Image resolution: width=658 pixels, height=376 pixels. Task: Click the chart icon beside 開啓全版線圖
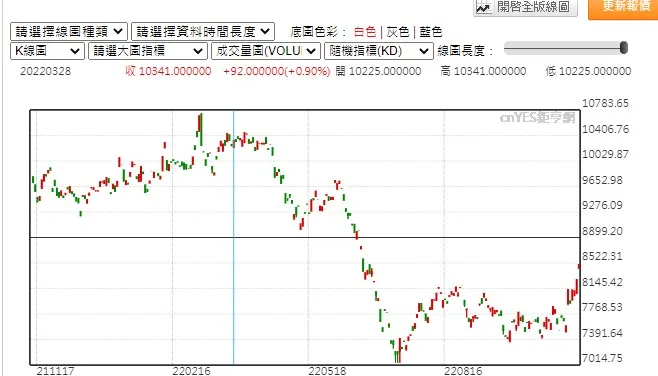(484, 8)
